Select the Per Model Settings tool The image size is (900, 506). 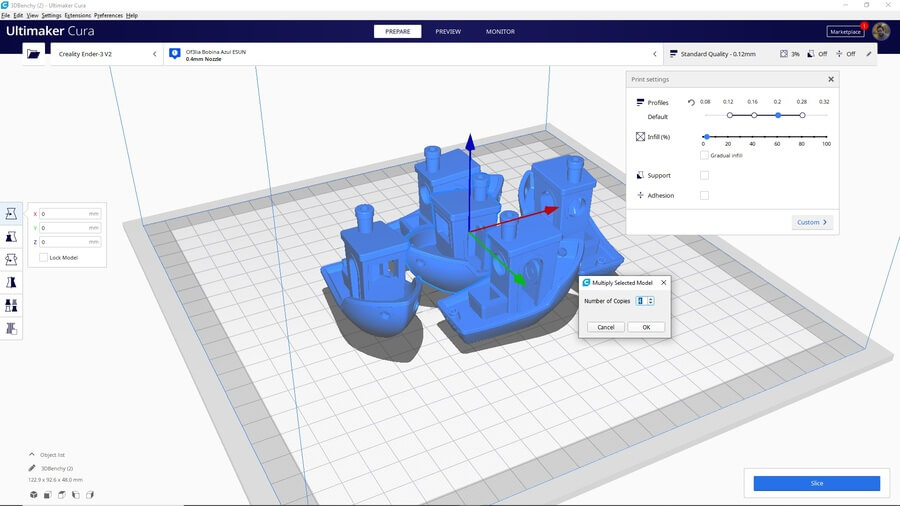coord(11,305)
